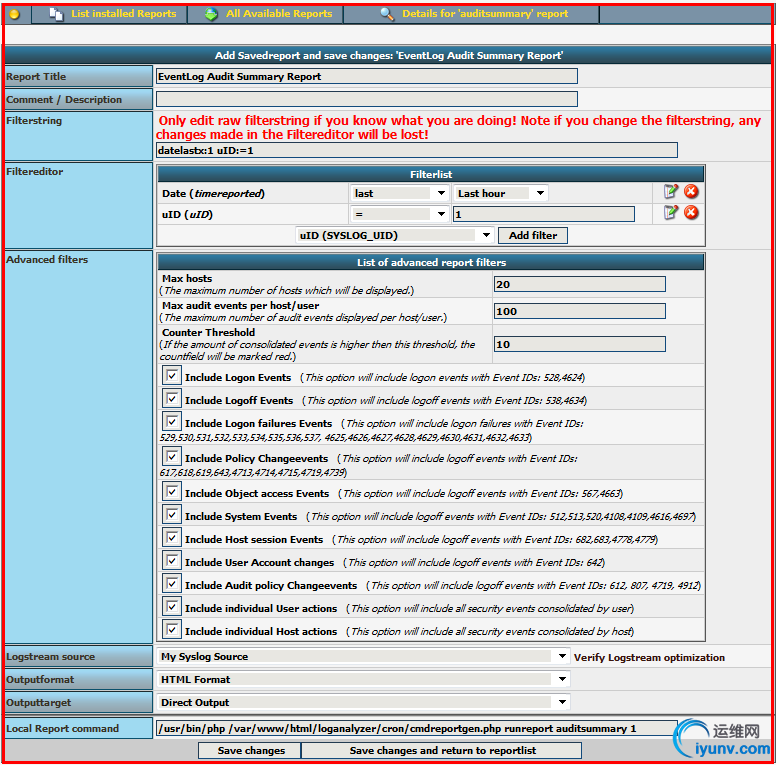
Task: Edit the Date (timereported) filter with the pencil icon
Action: (671, 191)
